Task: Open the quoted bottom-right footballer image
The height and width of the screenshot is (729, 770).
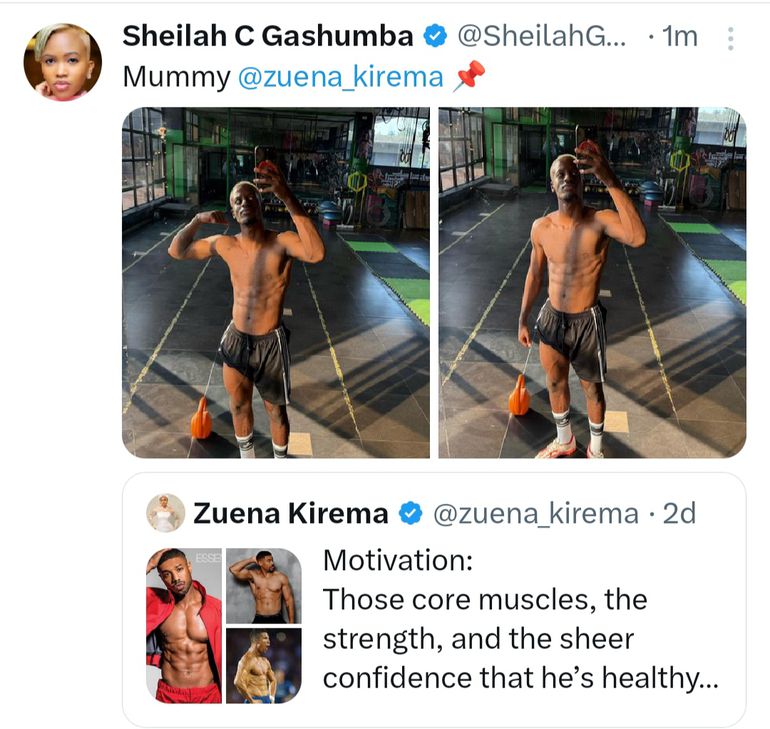Action: 264,666
